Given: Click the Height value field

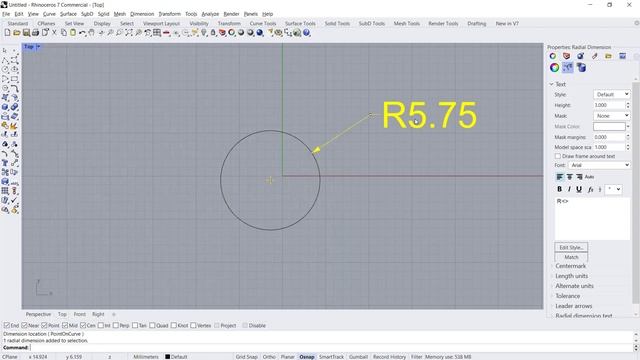Looking at the screenshot, I should pyautogui.click(x=609, y=105).
